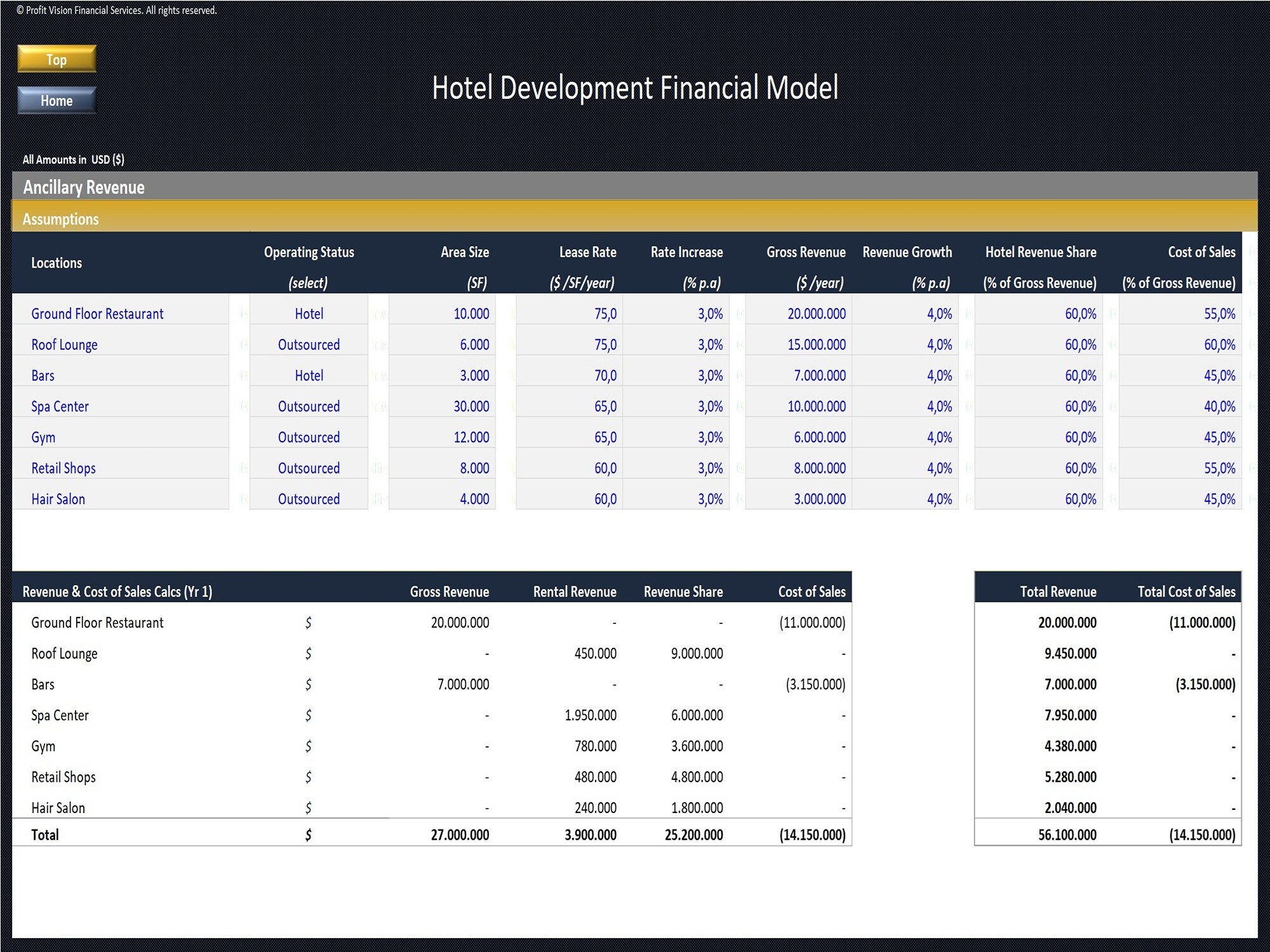Open the Spa Center operating status dropdown
This screenshot has width=1270, height=952.
(309, 406)
